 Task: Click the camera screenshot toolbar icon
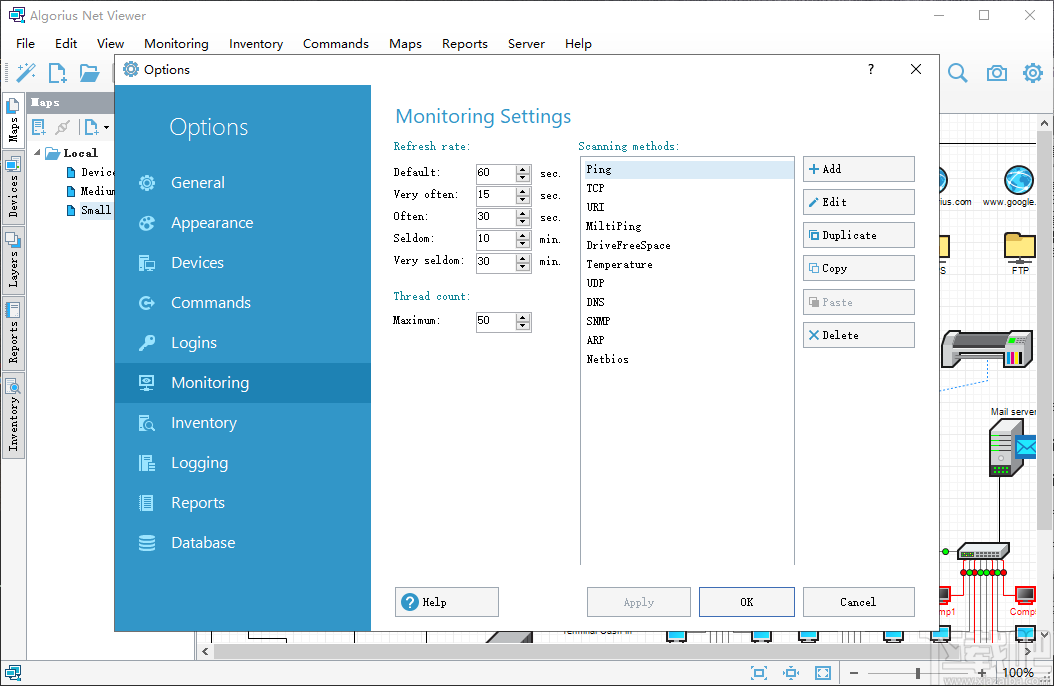click(996, 73)
